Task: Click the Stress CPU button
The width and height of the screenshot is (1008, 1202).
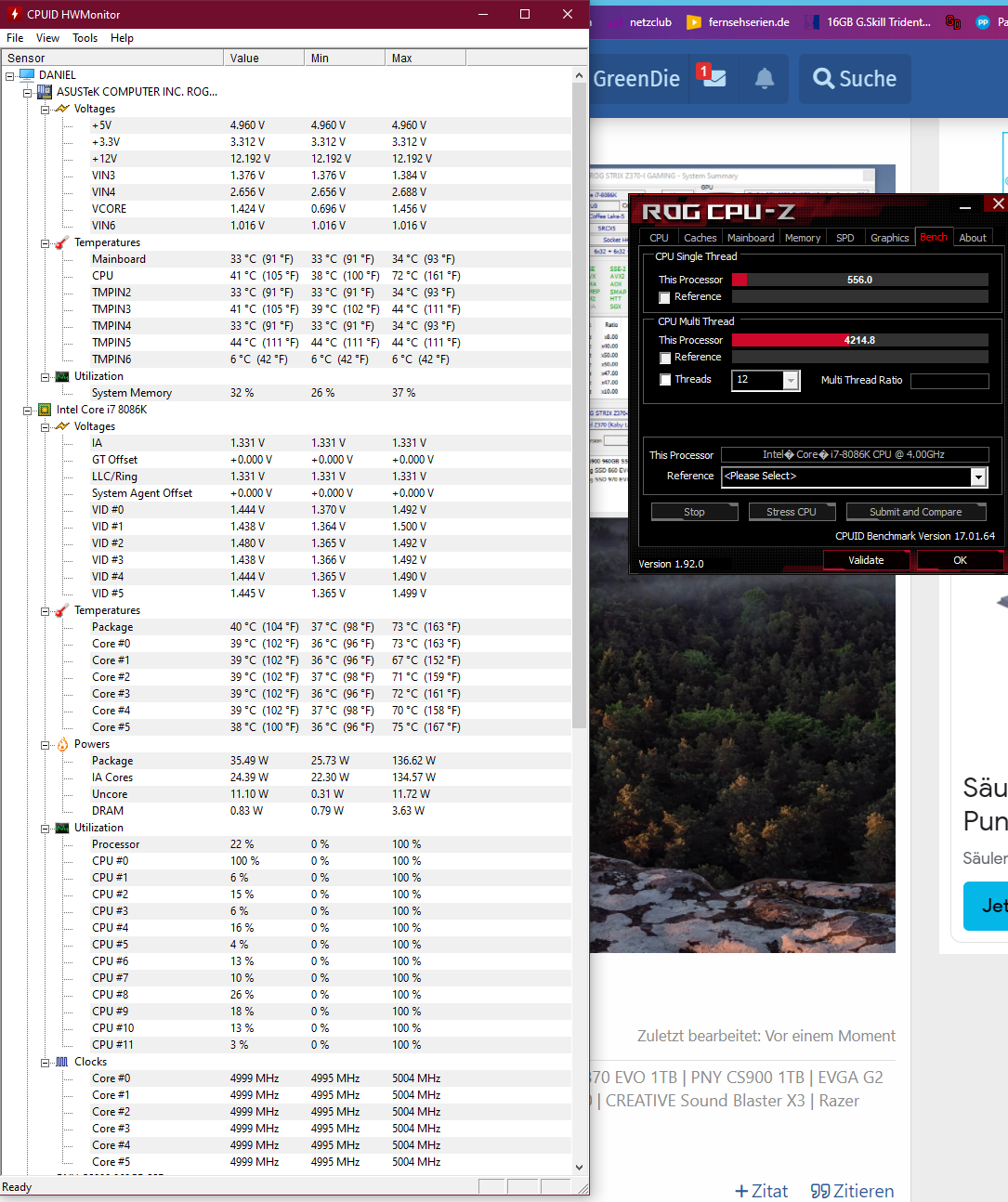Action: pyautogui.click(x=792, y=512)
